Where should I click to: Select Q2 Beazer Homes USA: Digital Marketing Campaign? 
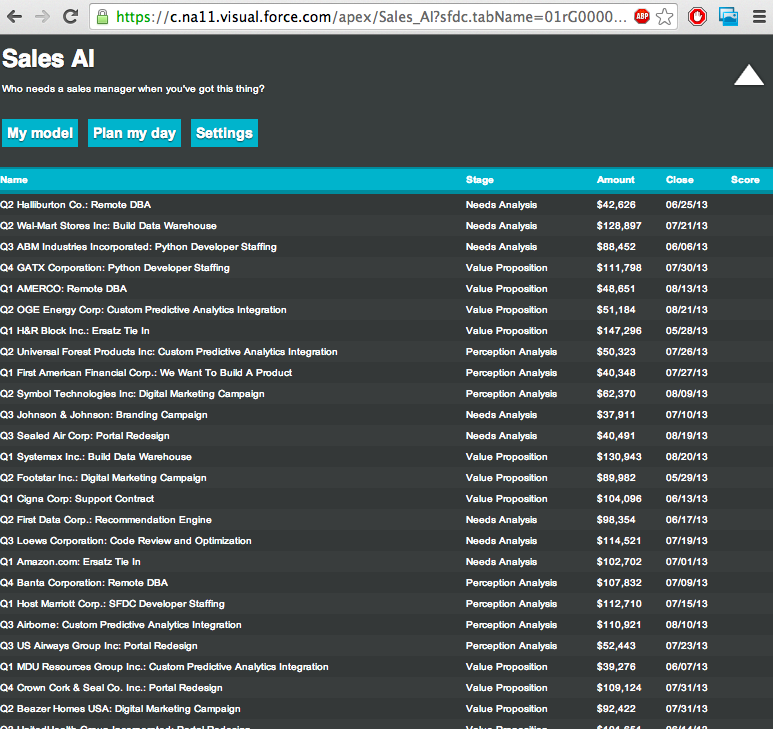tap(121, 709)
